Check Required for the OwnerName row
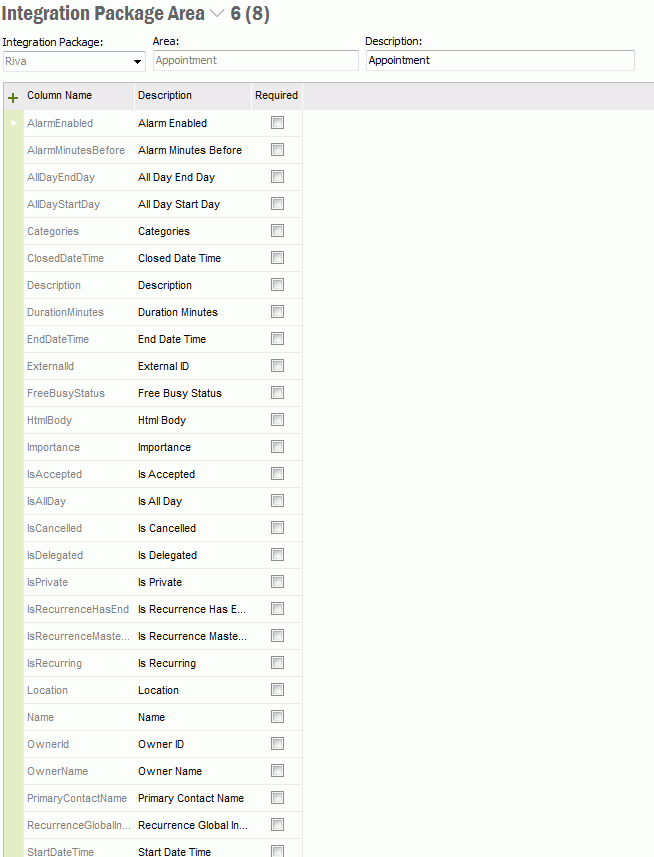 pyautogui.click(x=277, y=771)
